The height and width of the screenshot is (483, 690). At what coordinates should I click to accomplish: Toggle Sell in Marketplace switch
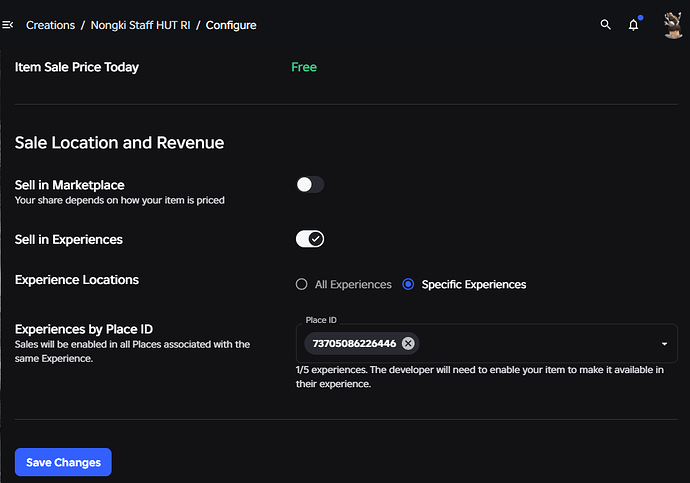pyautogui.click(x=310, y=185)
